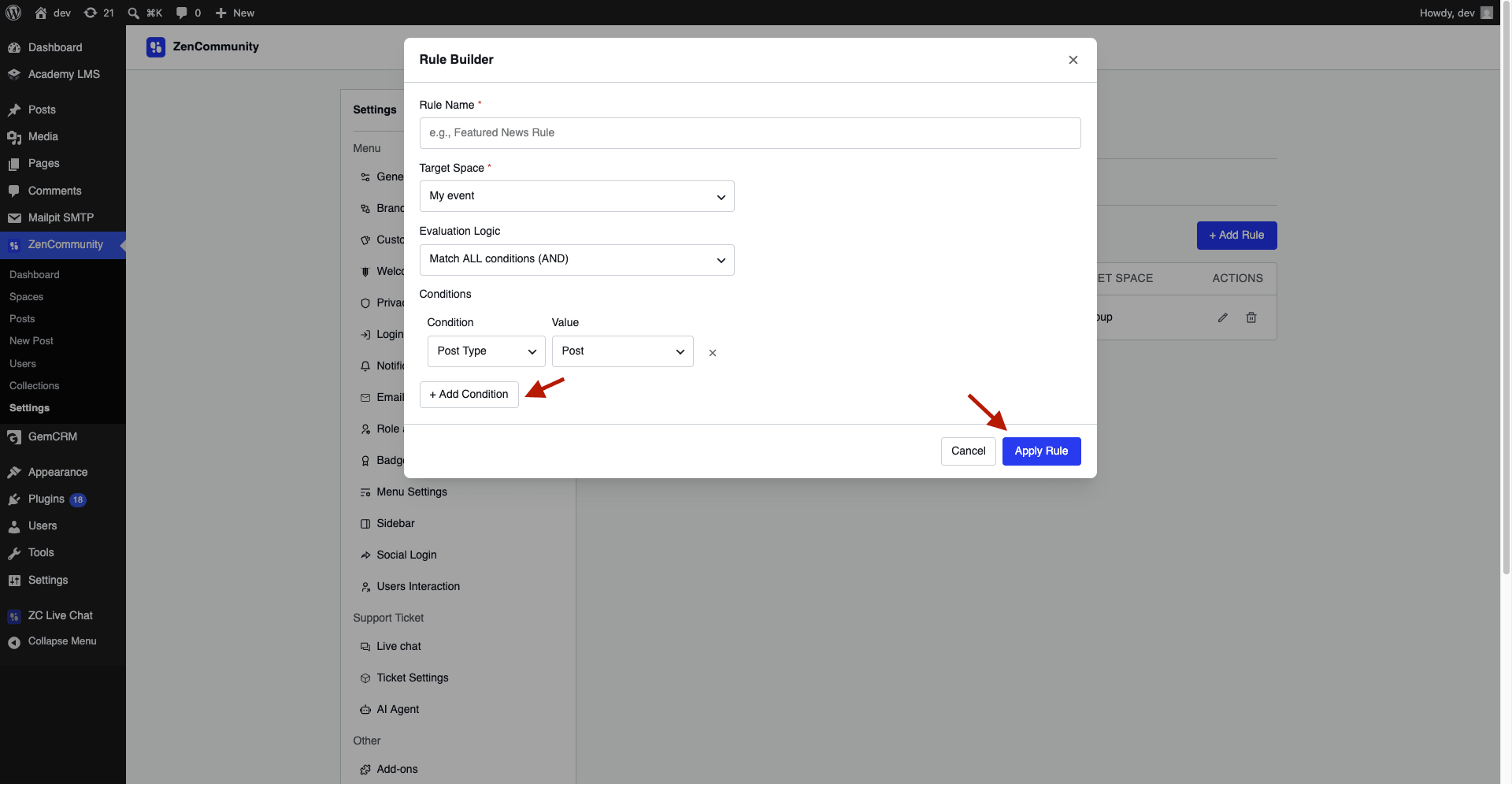
Task: Cancel the Rule Builder dialog
Action: (x=968, y=451)
